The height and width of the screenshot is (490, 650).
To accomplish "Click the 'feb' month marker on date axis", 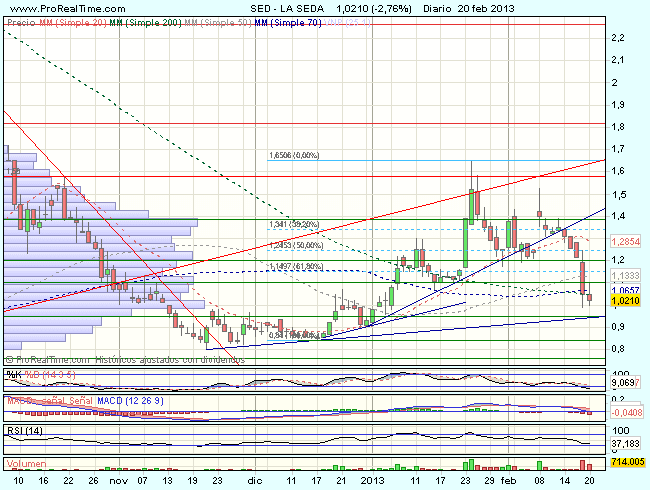I will (510, 481).
